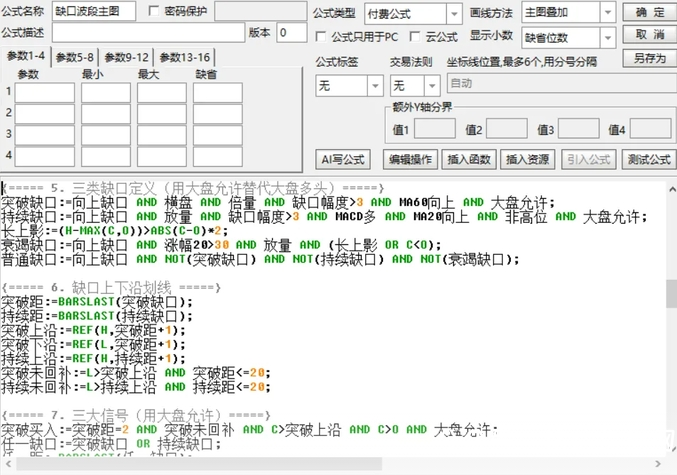Screen dimensions: 677x475
Task: Click the line starting 持续上沿:=REF
Action: (x=93, y=358)
